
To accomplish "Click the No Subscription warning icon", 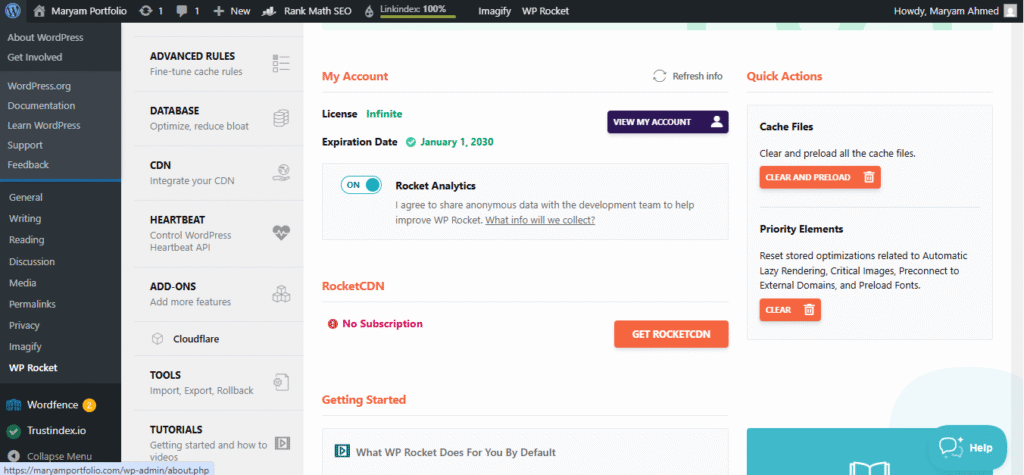I will (332, 324).
